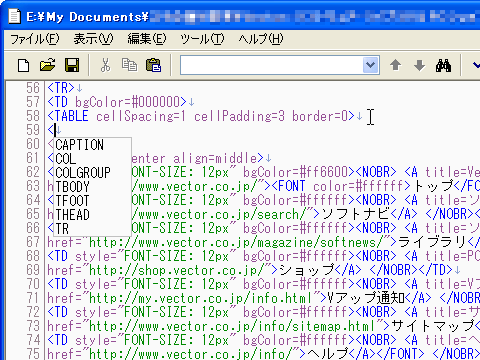Image resolution: width=480 pixels, height=360 pixels.
Task: Paste clipboard with the paste icon
Action: [153, 65]
